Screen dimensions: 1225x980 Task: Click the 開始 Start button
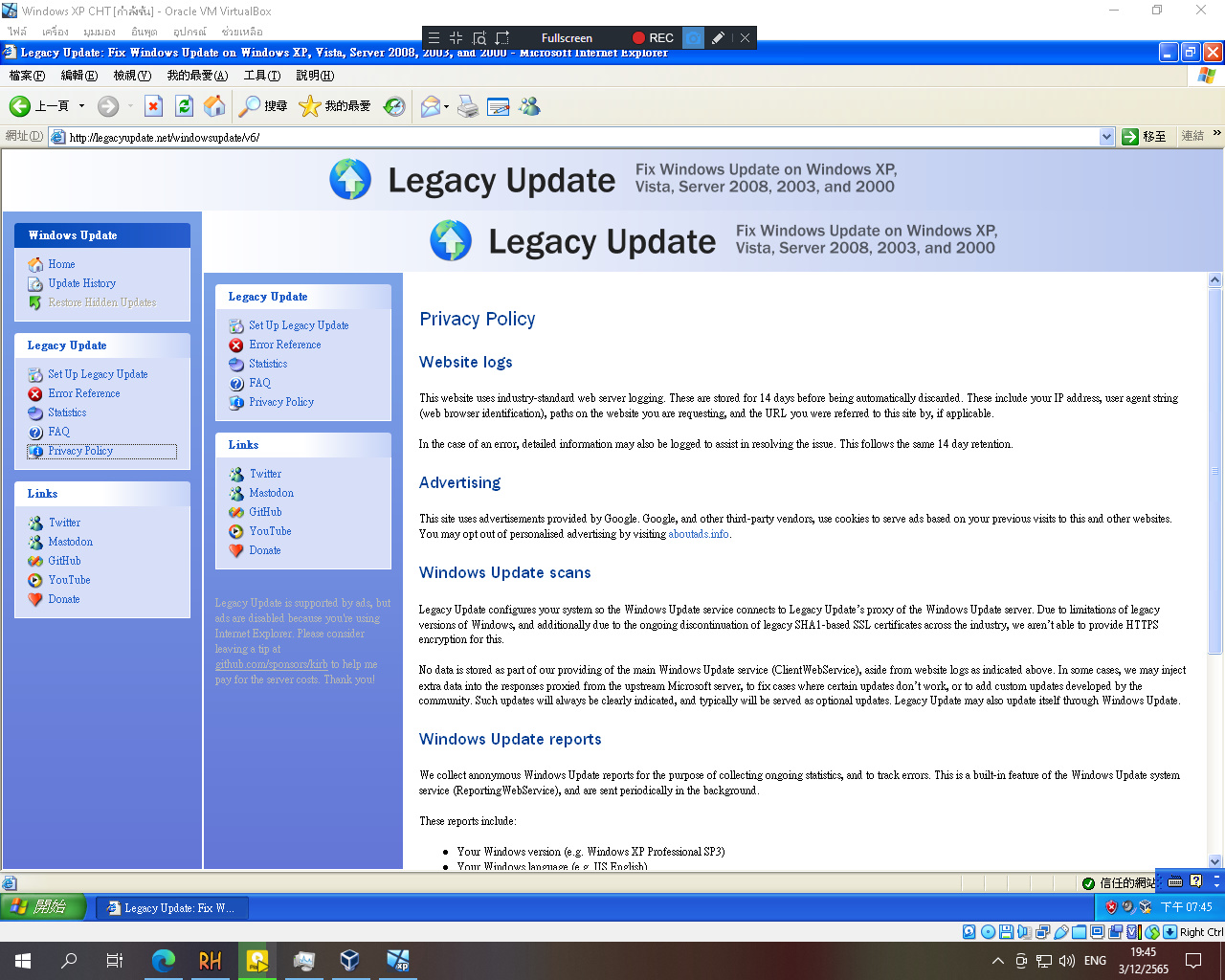[x=44, y=906]
